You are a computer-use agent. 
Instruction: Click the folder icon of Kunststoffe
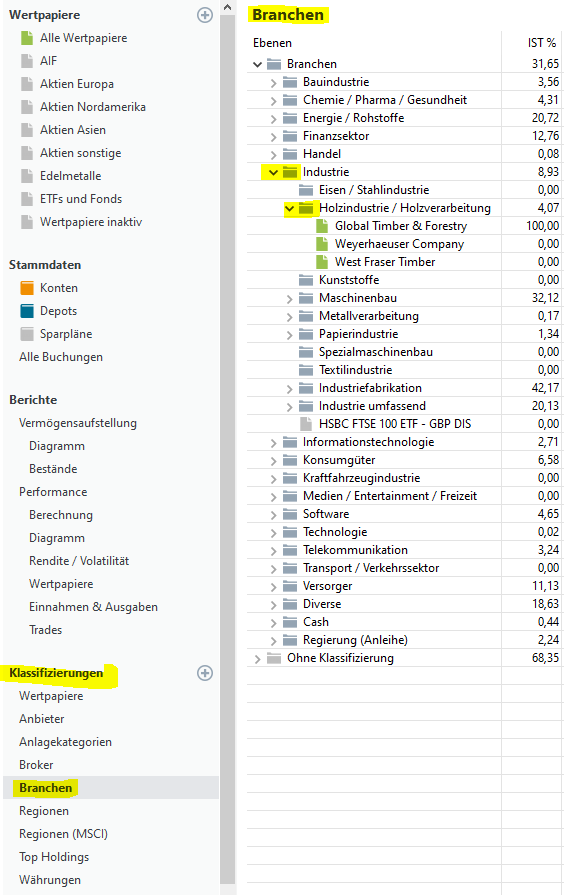coord(306,280)
